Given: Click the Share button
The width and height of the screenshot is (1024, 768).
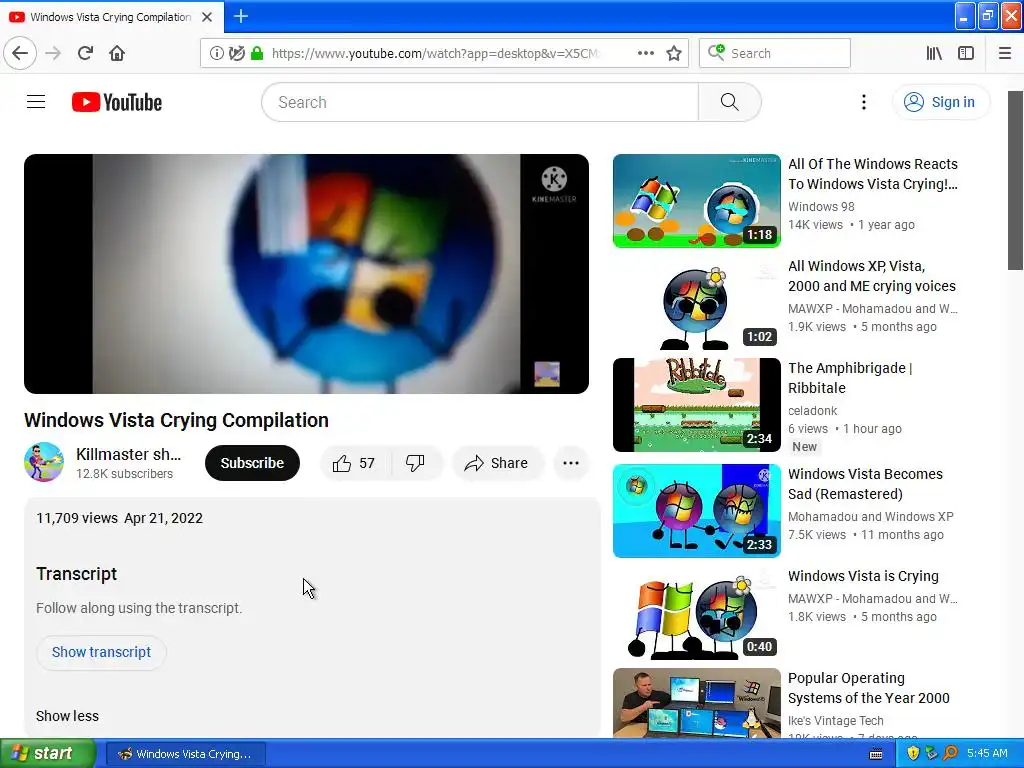Looking at the screenshot, I should (x=497, y=463).
